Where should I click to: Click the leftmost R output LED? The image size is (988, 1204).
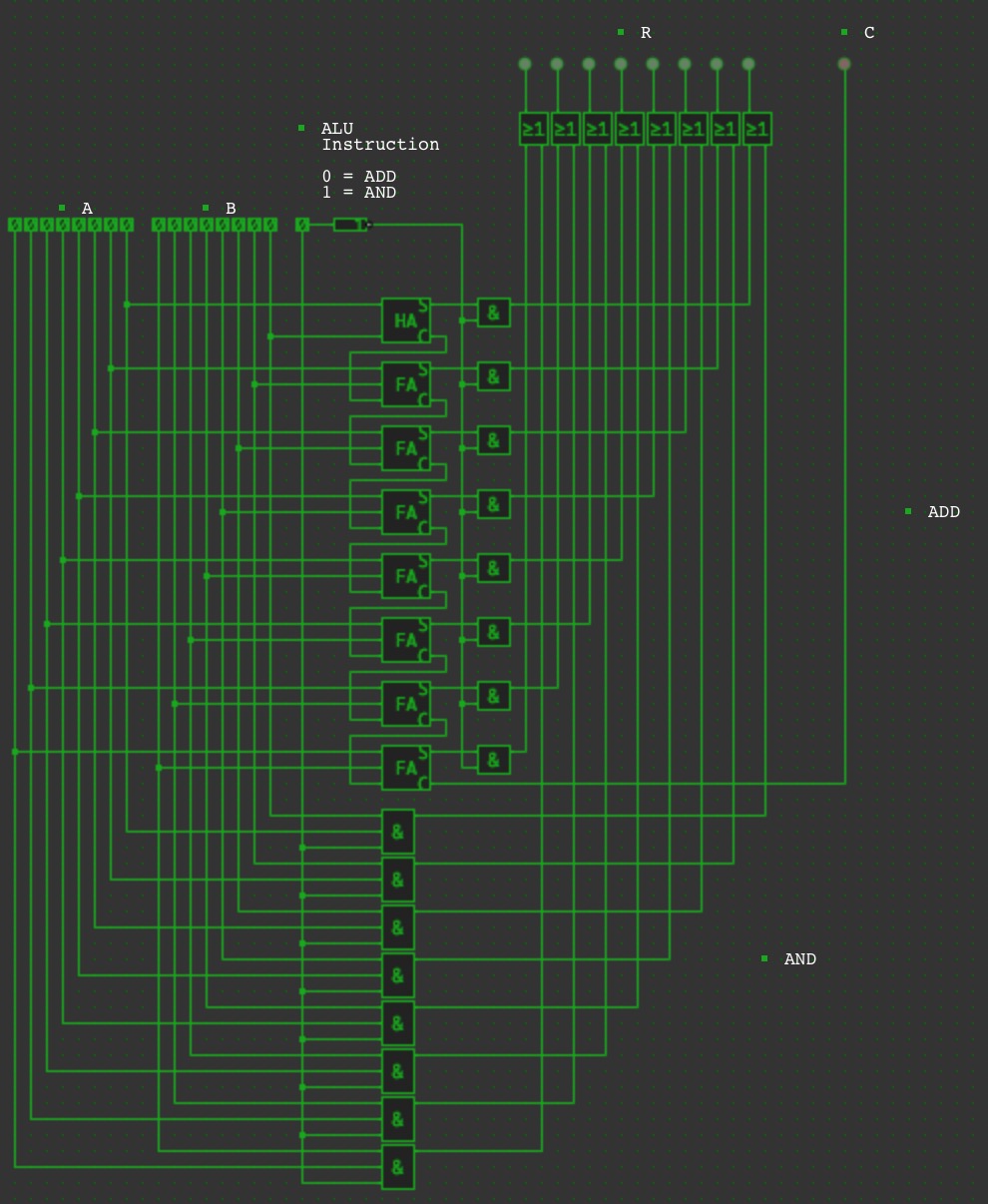(525, 64)
